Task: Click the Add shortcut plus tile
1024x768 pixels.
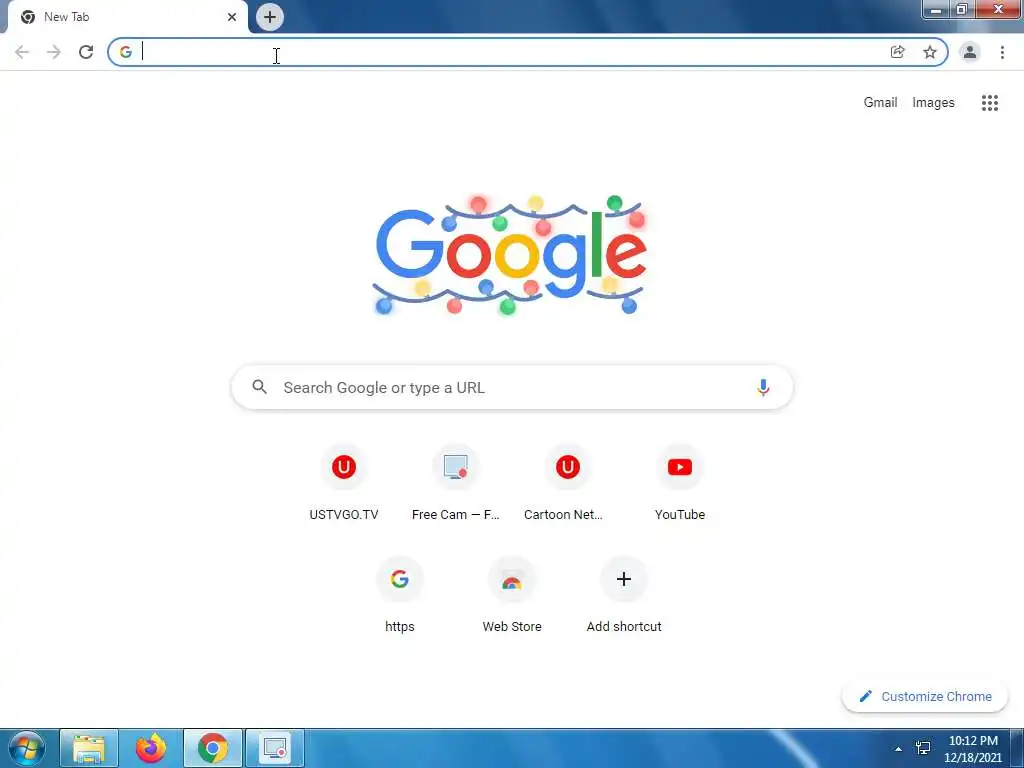Action: pos(624,596)
